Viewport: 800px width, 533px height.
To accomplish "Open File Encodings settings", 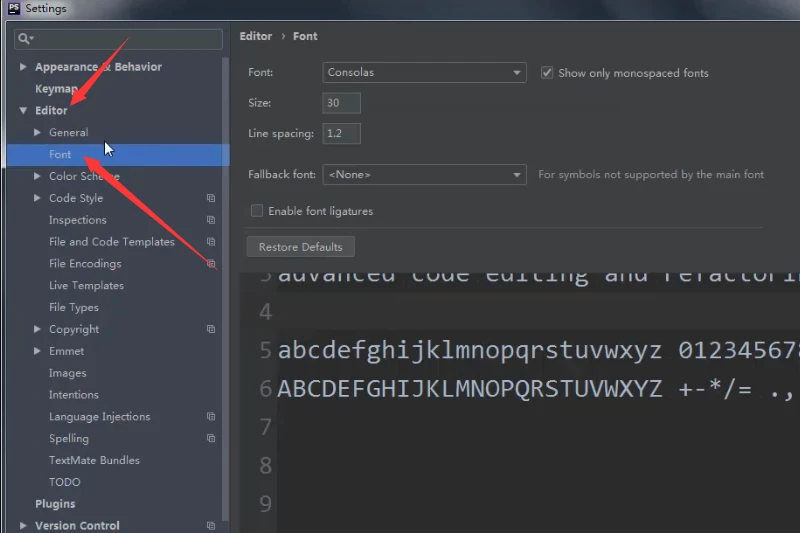I will (x=85, y=264).
